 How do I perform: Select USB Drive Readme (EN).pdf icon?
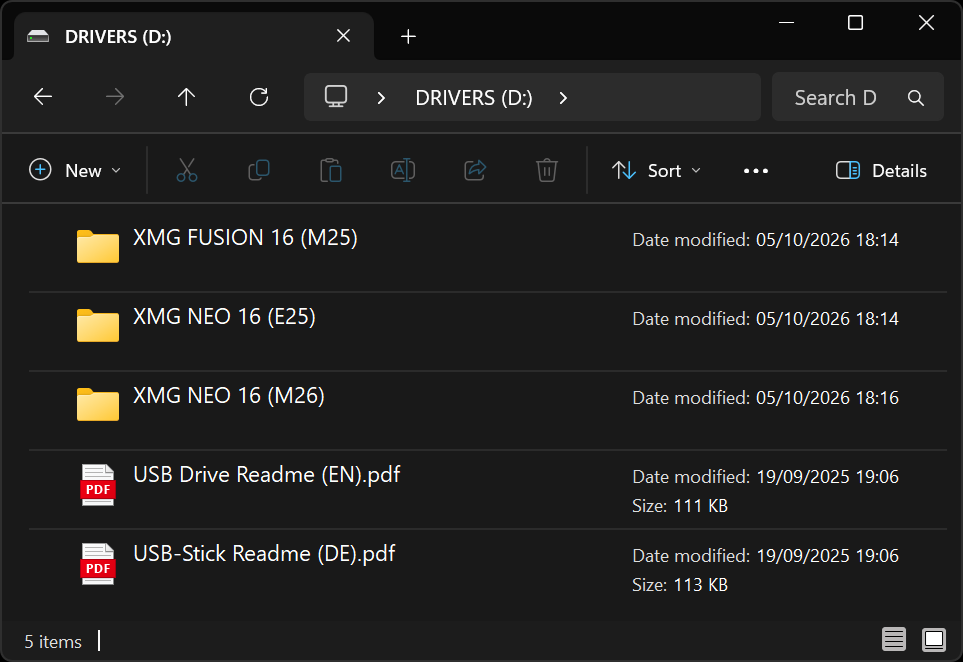[x=98, y=485]
